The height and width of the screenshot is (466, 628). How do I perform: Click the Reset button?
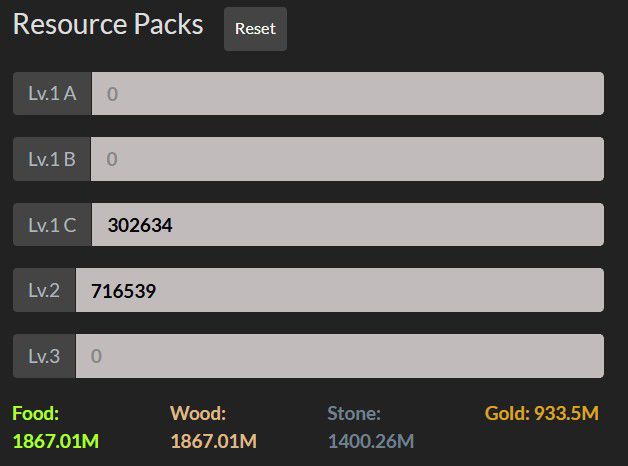coord(255,29)
